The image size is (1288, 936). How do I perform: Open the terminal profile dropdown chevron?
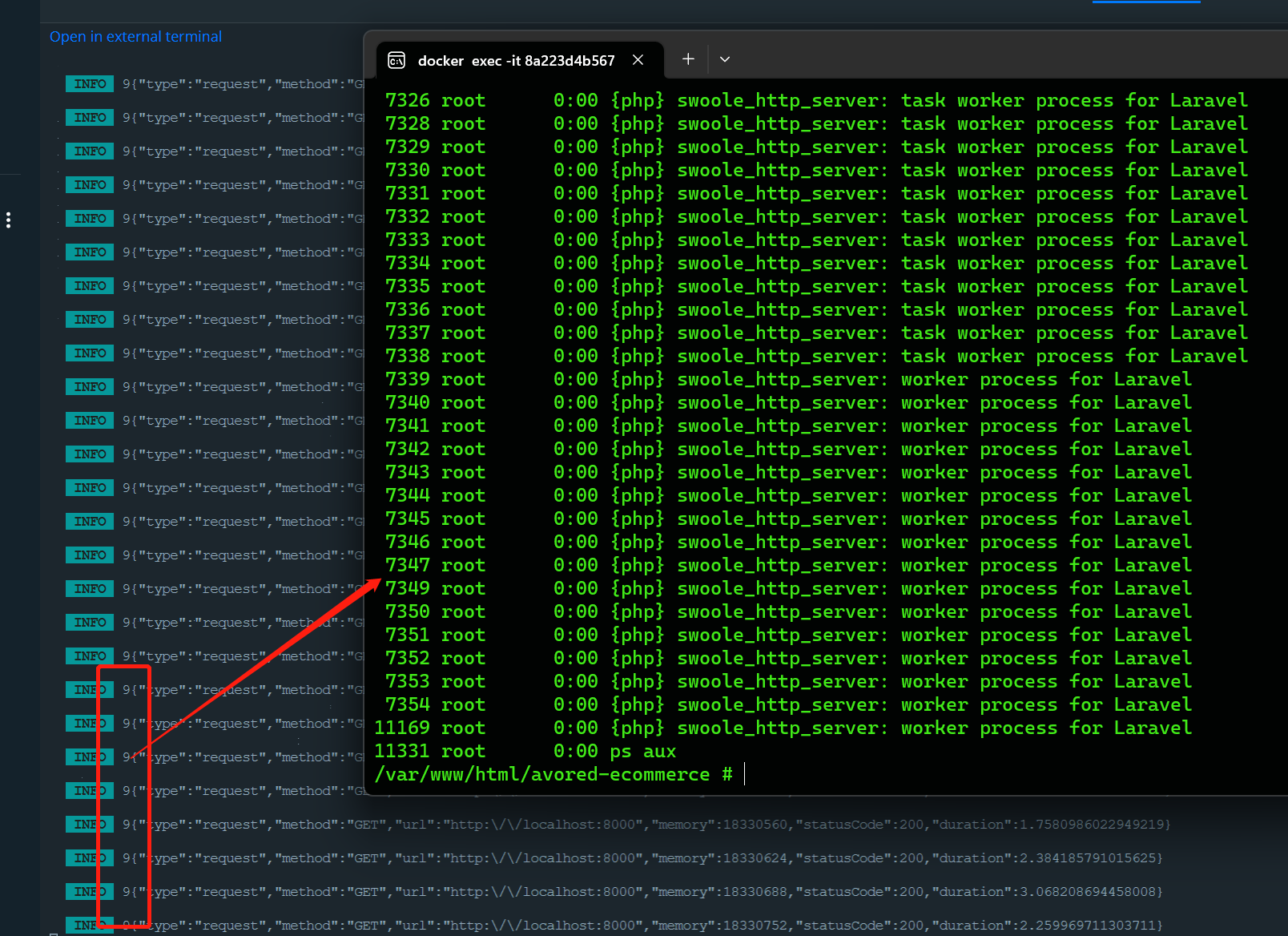tap(725, 59)
